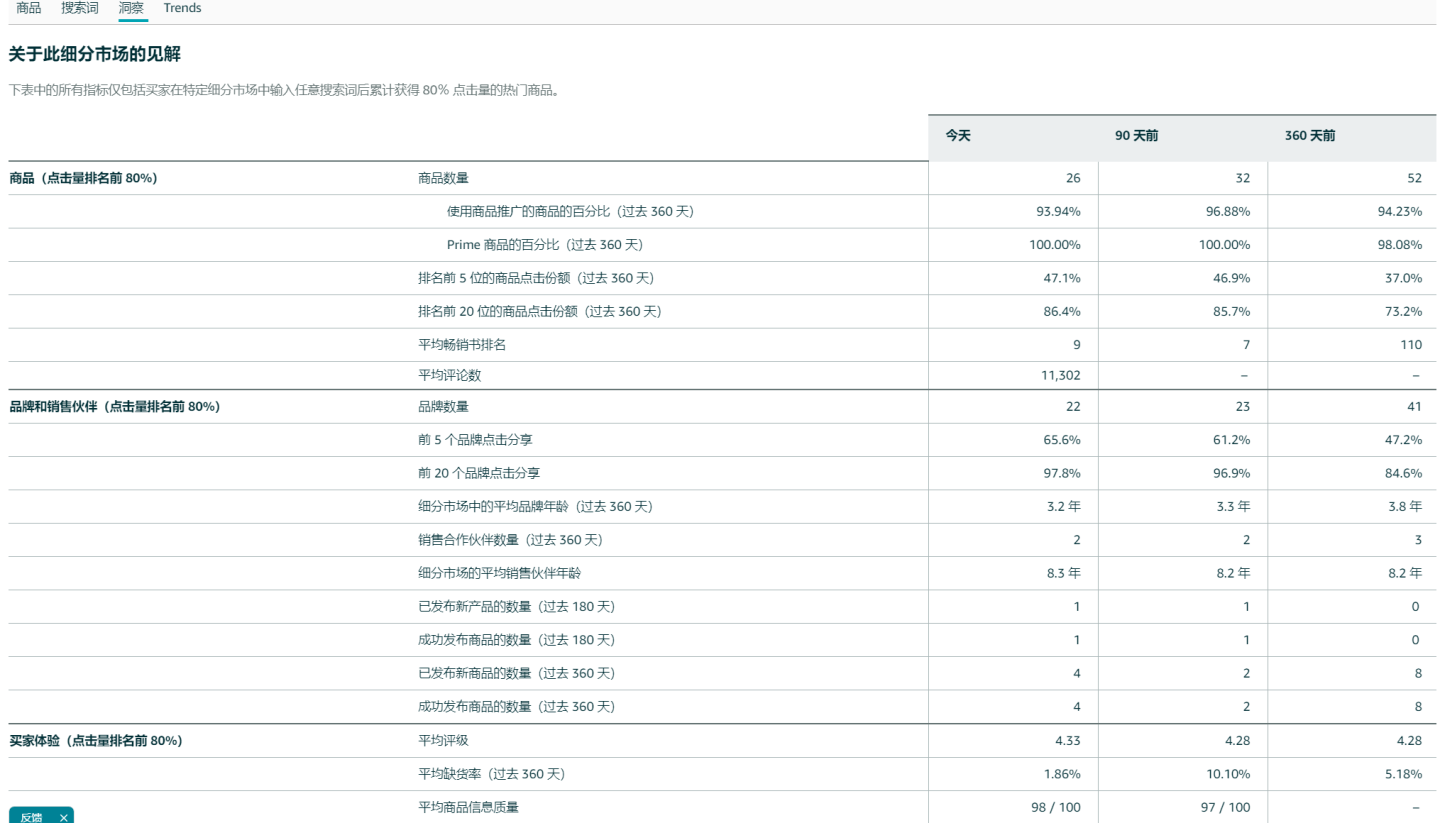Viewport: 1440px width, 823px height.
Task: Select the 商品数量 row label
Action: (441, 177)
